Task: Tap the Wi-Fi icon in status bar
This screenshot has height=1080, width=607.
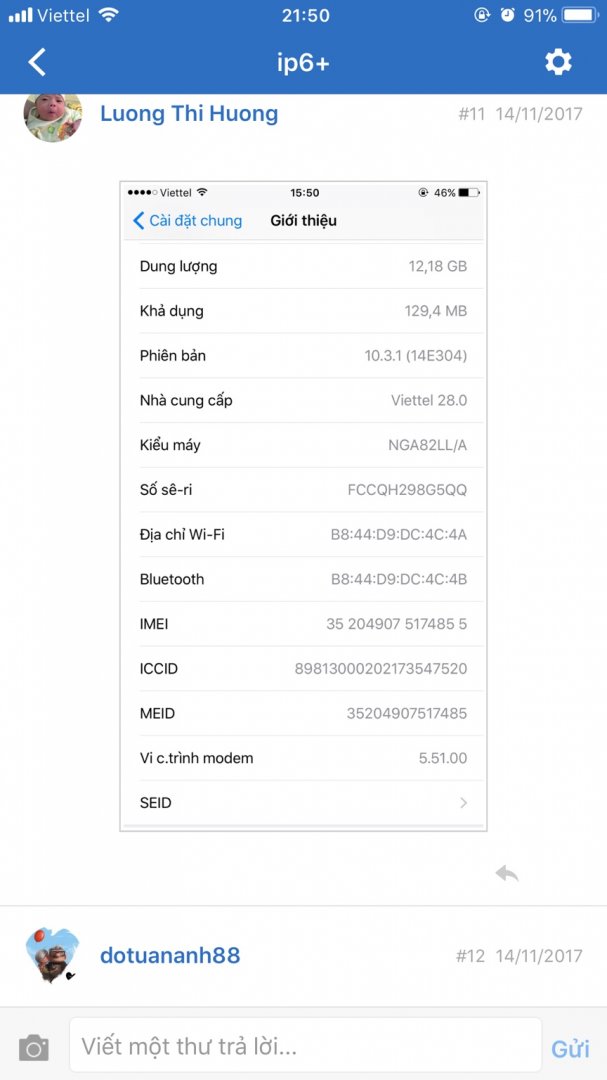Action: point(109,16)
